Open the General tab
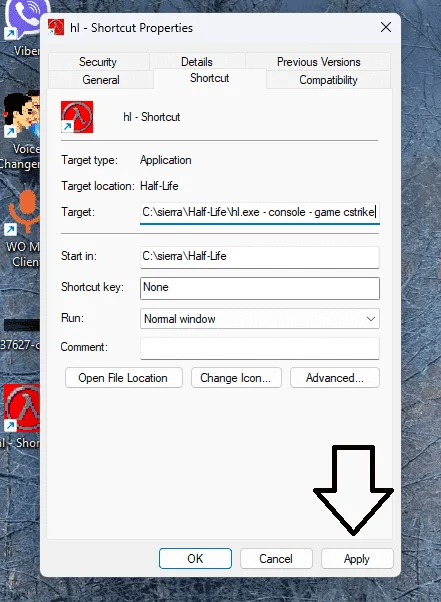The width and height of the screenshot is (441, 602). [101, 80]
